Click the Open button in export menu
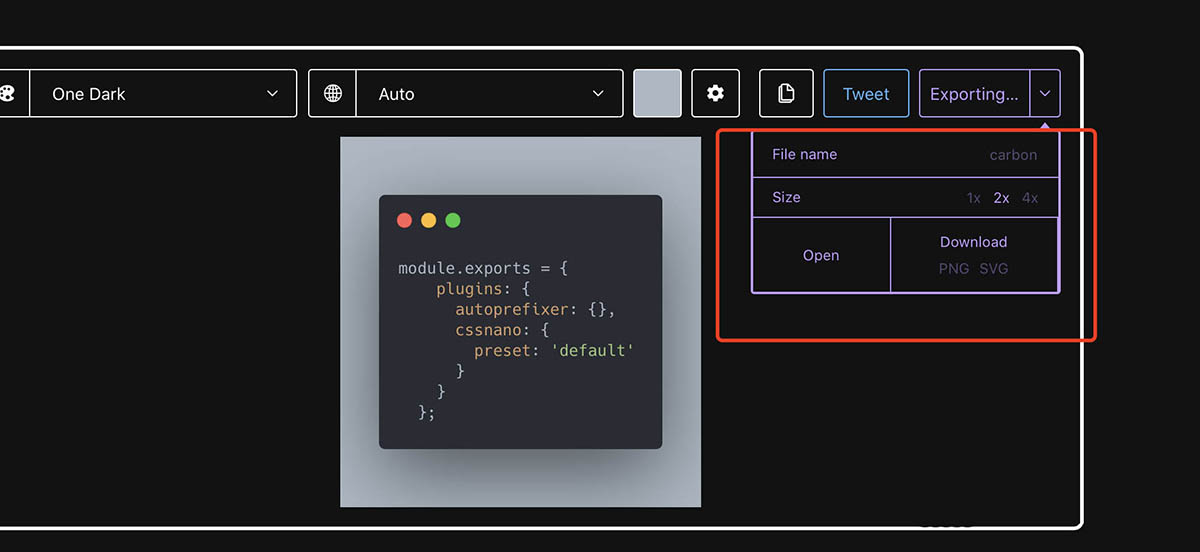Screen dimensions: 1200x552 coord(821,255)
